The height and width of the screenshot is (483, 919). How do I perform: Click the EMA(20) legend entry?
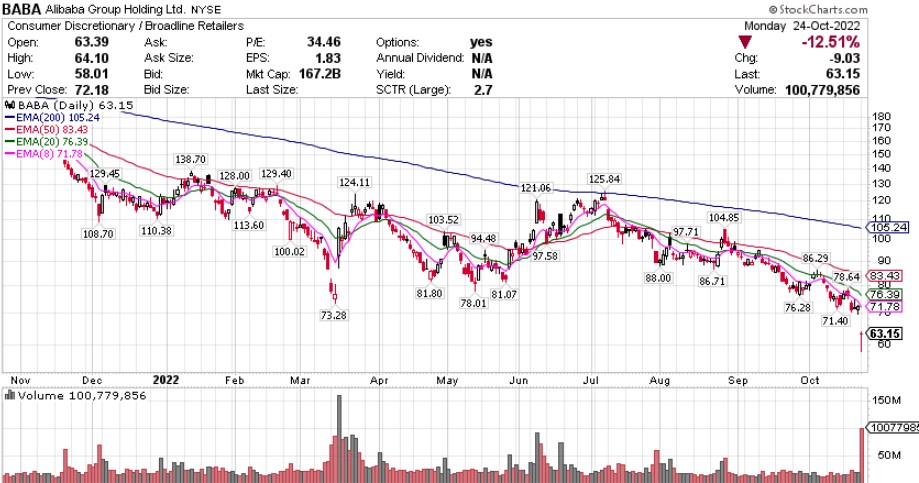click(47, 142)
